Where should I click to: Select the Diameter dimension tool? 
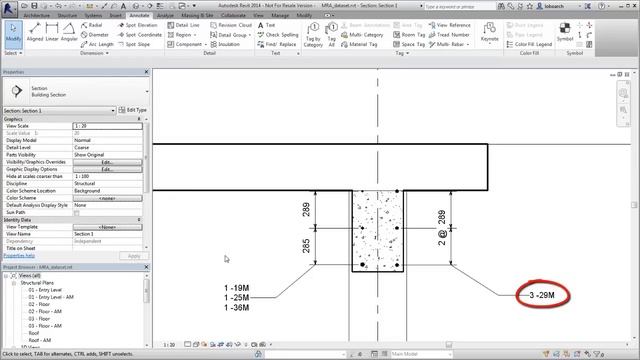pos(95,35)
